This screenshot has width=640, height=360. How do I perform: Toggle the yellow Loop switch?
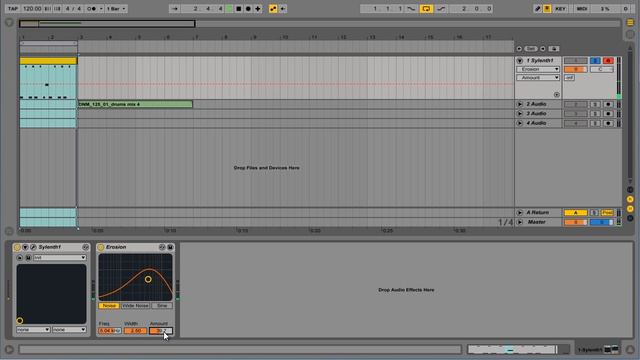tap(426, 9)
